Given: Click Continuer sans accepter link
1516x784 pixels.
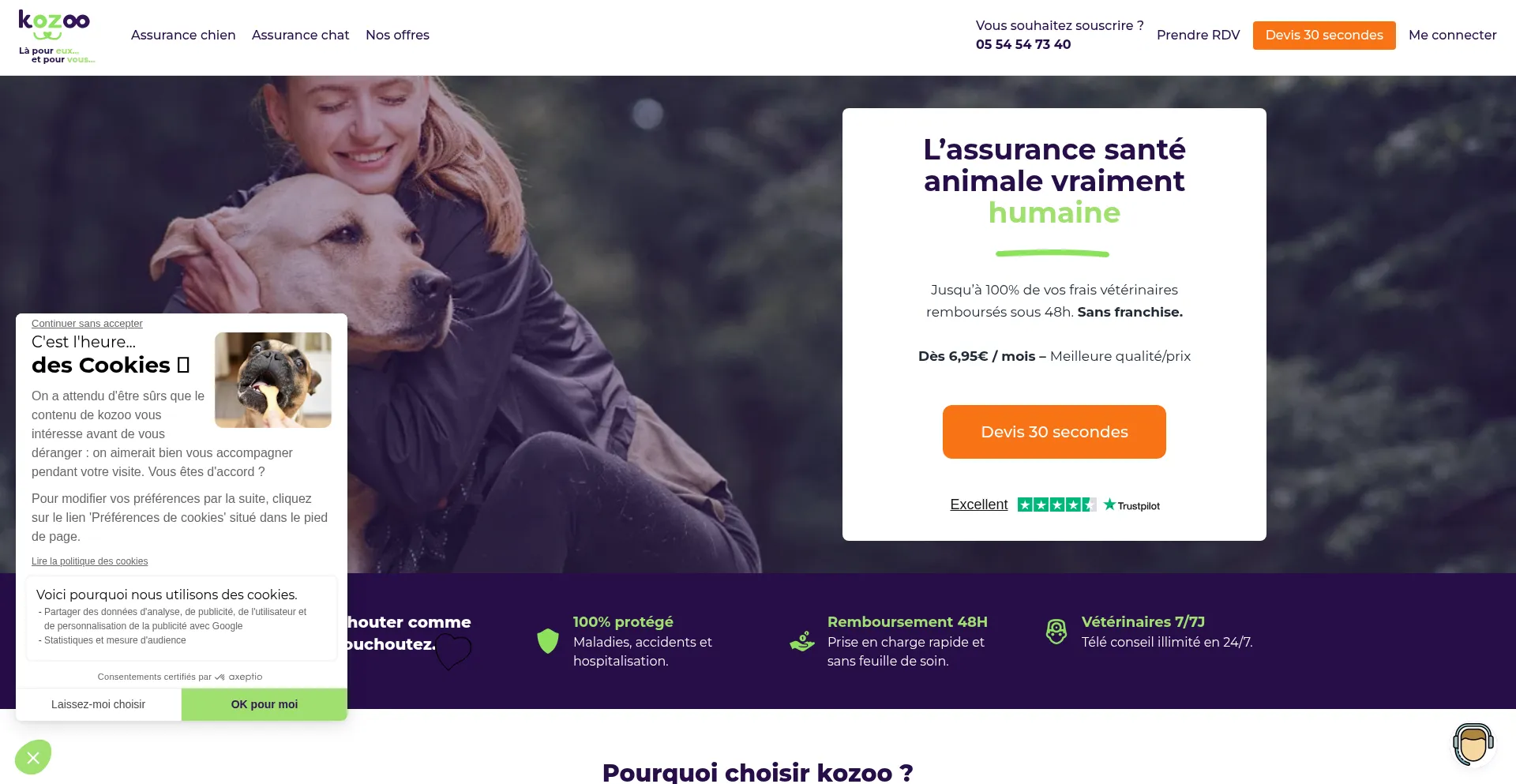Looking at the screenshot, I should click(87, 324).
